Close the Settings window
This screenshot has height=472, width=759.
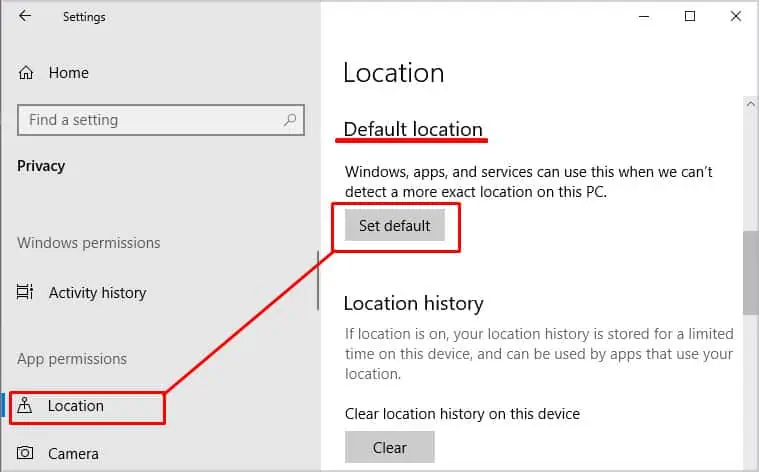pos(736,16)
